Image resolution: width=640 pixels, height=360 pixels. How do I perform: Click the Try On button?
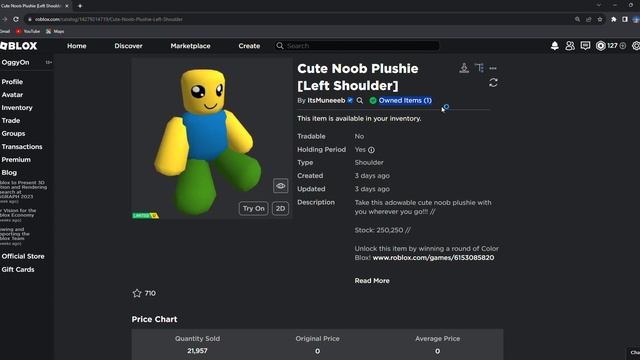(x=253, y=209)
